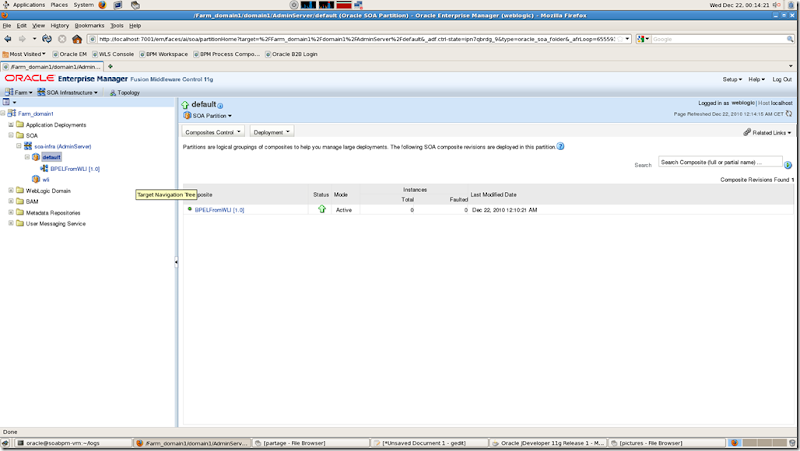Open the Deployment dropdown

[x=271, y=132]
